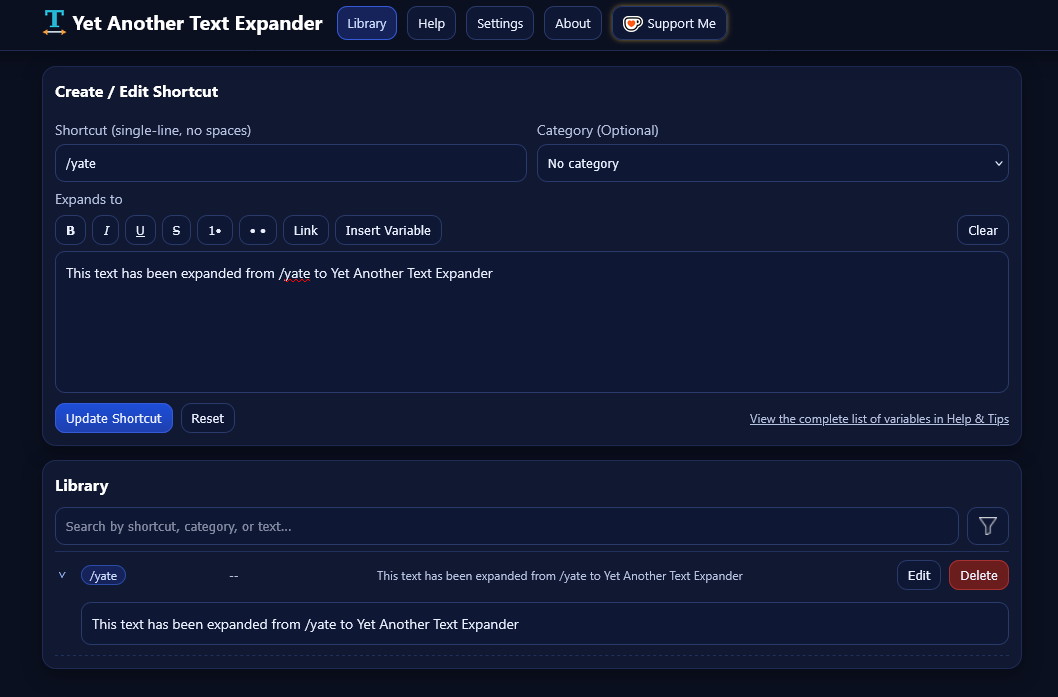Open the library filter icon
This screenshot has height=697, width=1058.
pos(987,526)
